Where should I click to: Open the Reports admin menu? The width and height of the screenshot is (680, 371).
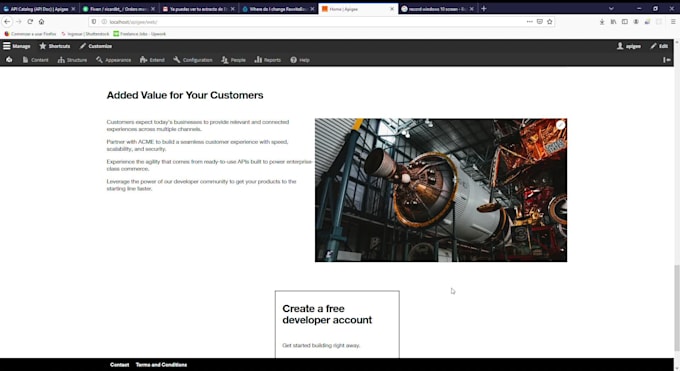pyautogui.click(x=268, y=60)
